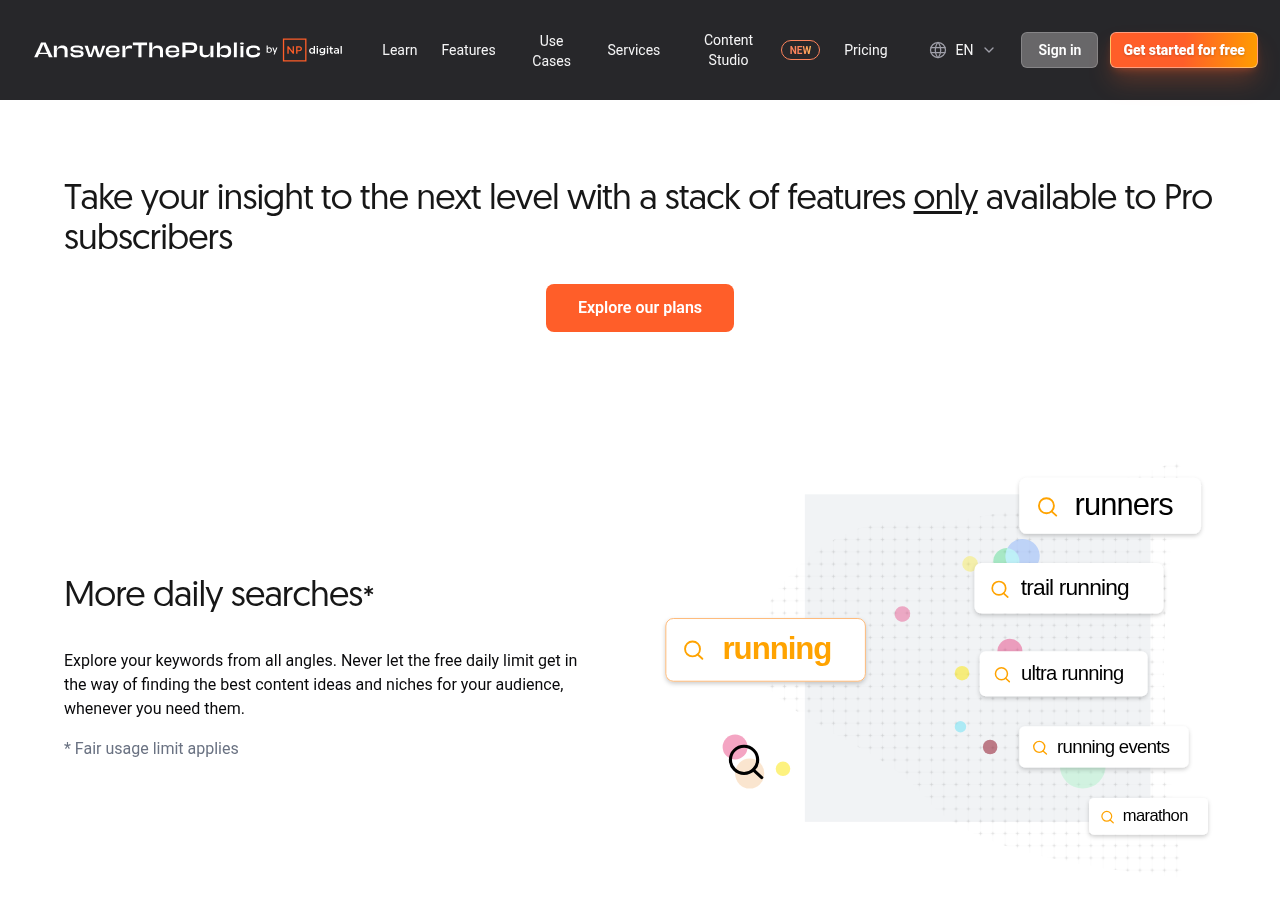1280x900 pixels.
Task: Click the Explore our plans button
Action: [x=640, y=308]
